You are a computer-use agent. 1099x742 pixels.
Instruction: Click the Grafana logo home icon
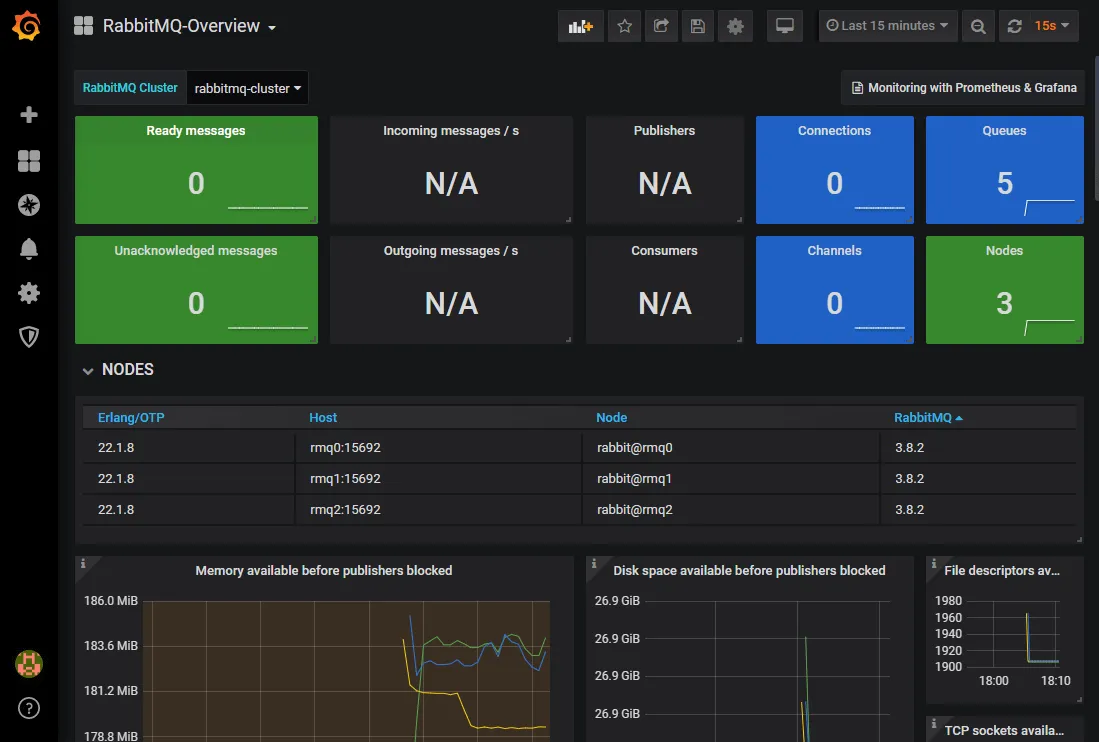(x=28, y=26)
